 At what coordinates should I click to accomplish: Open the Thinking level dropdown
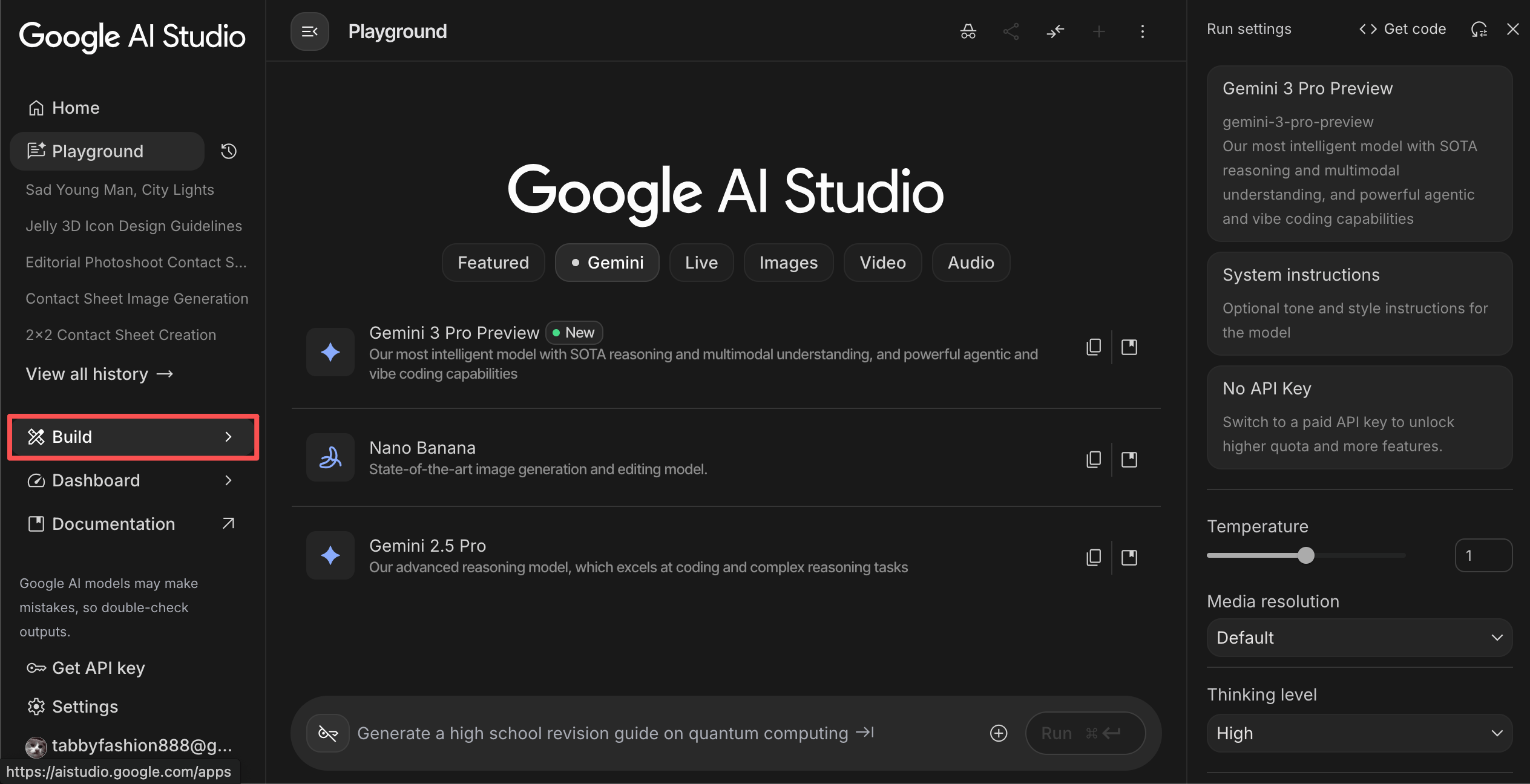click(x=1359, y=733)
